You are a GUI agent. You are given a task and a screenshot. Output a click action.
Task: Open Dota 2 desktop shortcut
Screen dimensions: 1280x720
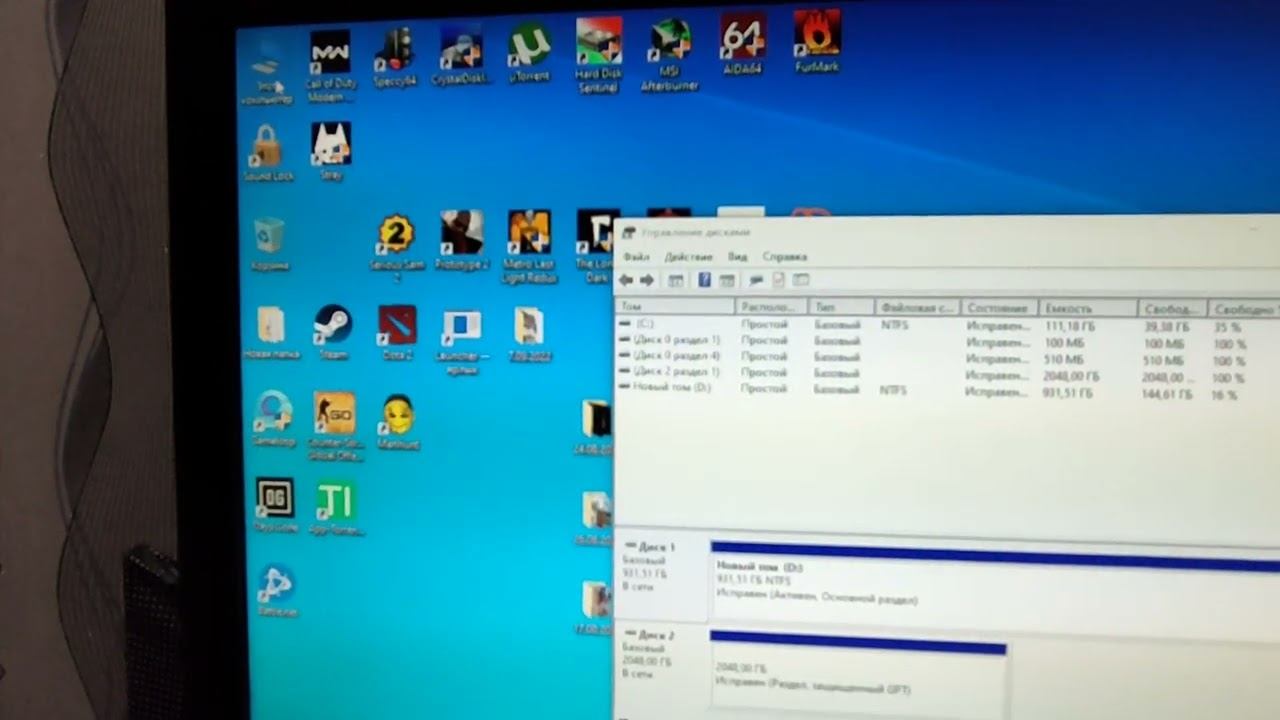[x=397, y=333]
